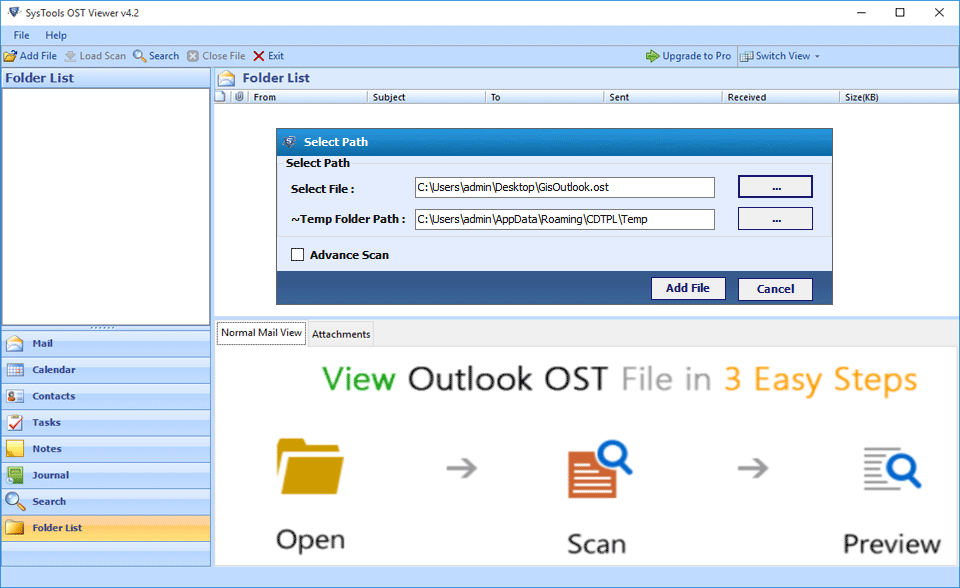The image size is (960, 588).
Task: Open the Search section in the sidebar
Action: point(106,502)
